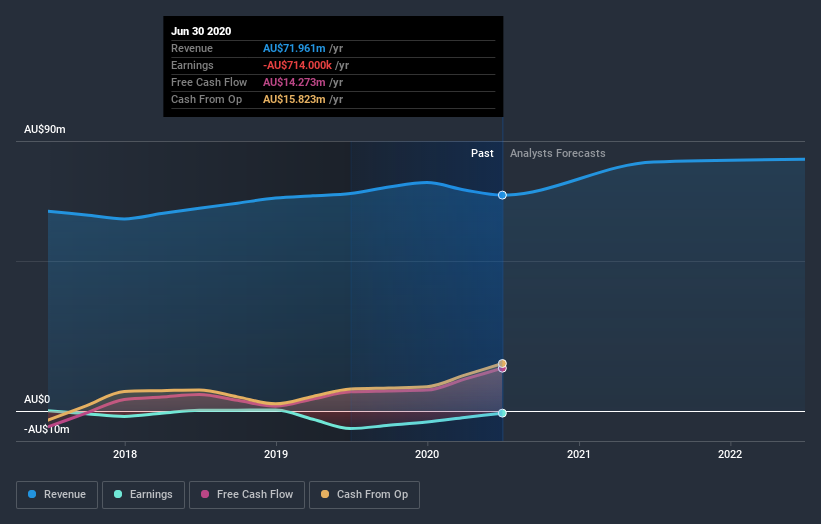Viewport: 821px width, 524px height.
Task: Click the AU$0 y-axis label
Action: click(x=37, y=399)
